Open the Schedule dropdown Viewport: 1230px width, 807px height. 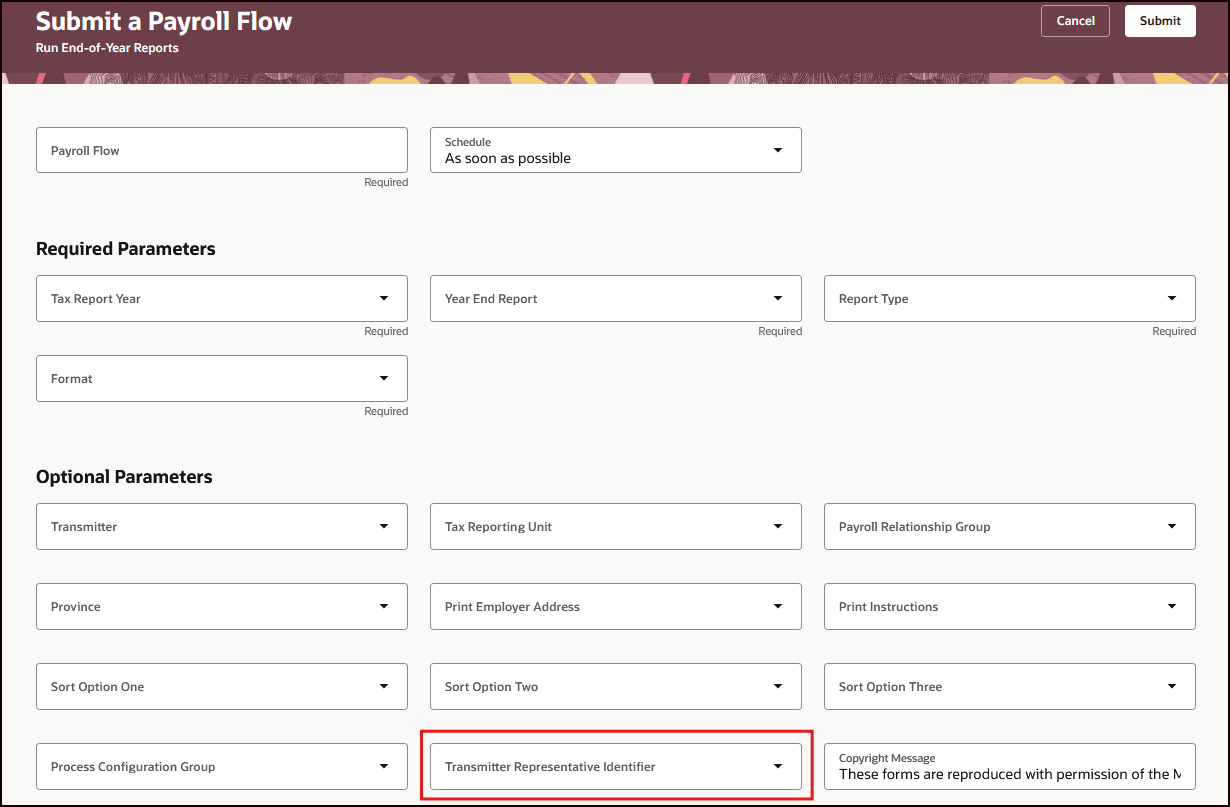[615, 150]
